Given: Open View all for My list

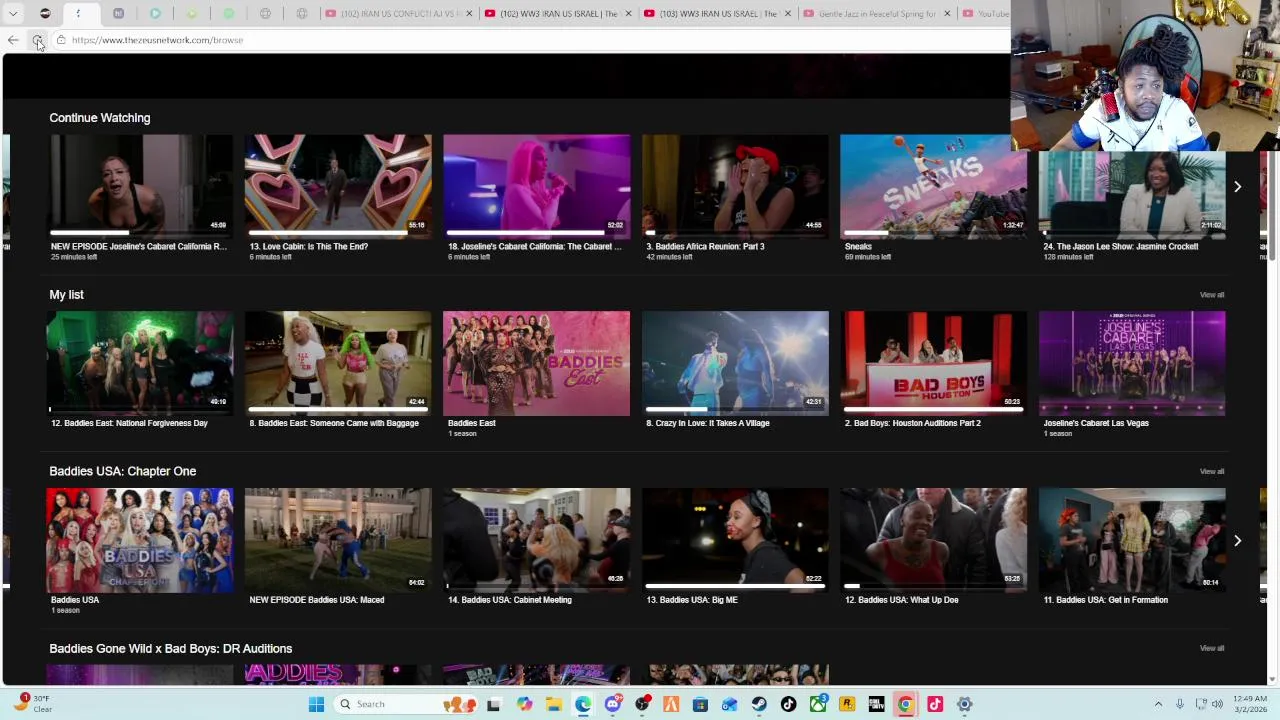Looking at the screenshot, I should [x=1211, y=295].
